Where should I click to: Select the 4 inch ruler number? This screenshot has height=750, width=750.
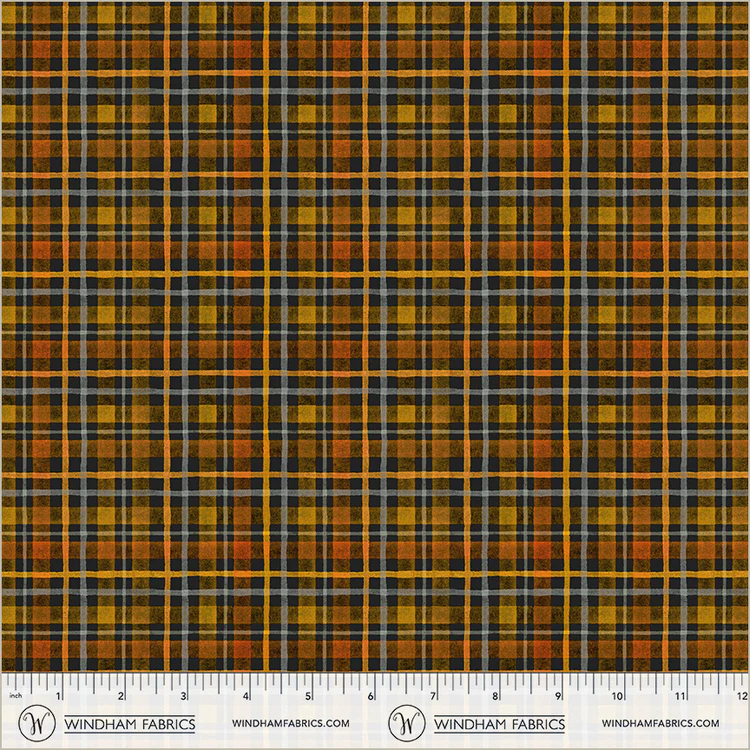(247, 696)
